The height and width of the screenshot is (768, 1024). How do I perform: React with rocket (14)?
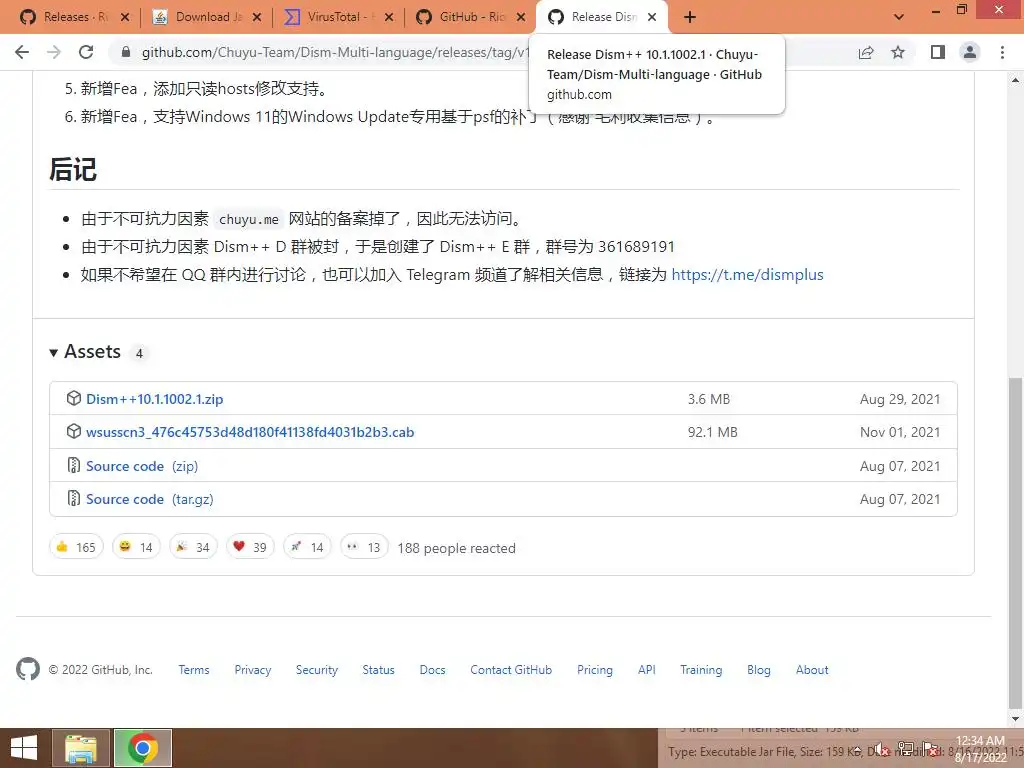[x=308, y=547]
